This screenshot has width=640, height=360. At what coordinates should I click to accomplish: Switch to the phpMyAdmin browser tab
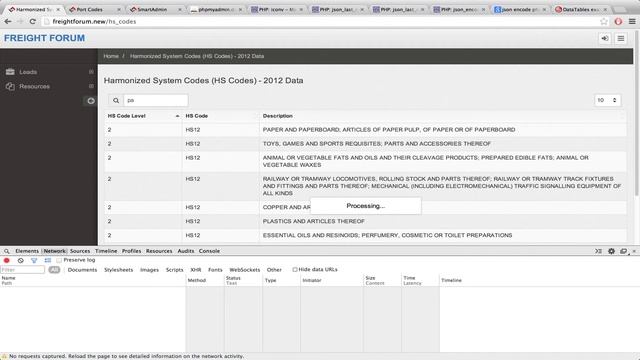216,9
